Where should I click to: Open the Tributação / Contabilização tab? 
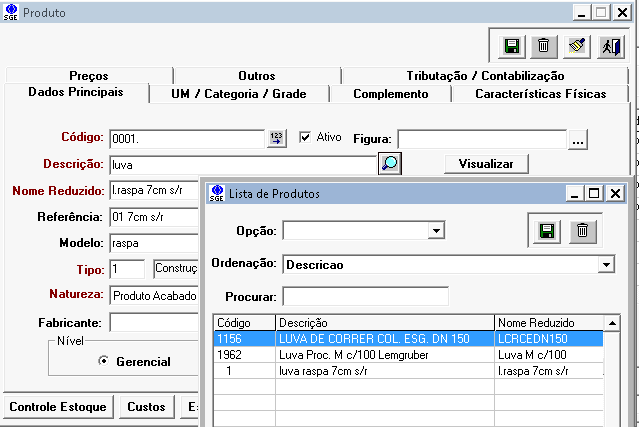coord(485,76)
